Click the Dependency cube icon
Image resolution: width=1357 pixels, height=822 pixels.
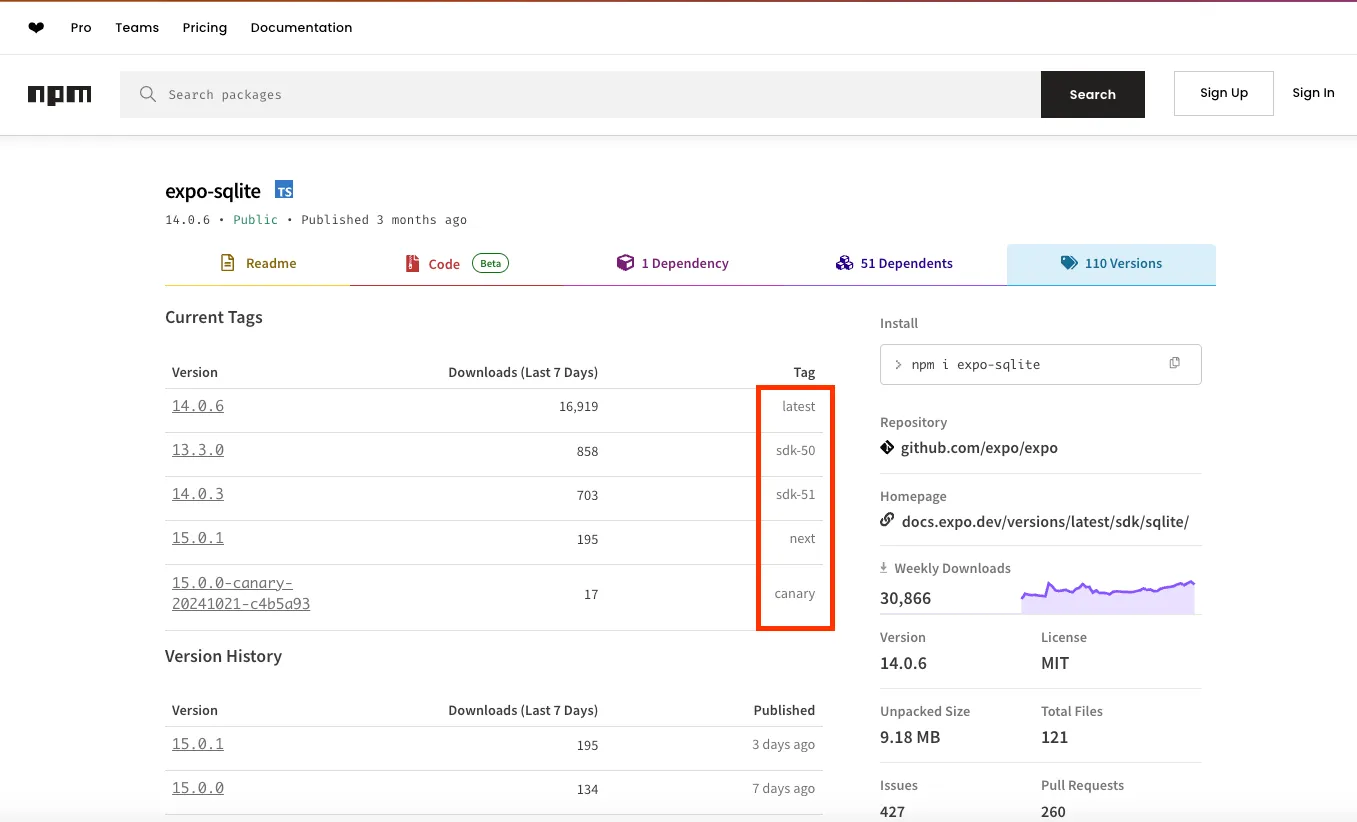point(625,263)
